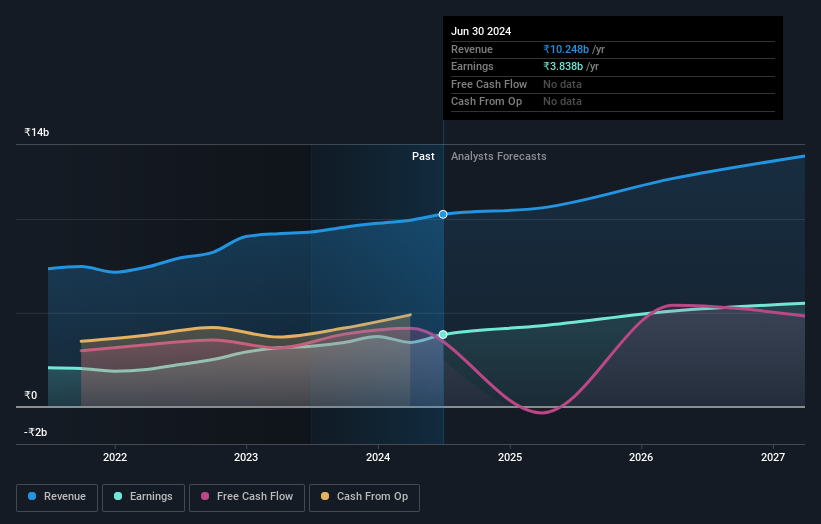Screen dimensions: 821x524
Task: Click the ₹10.248b revenue value in tooltip
Action: coord(566,49)
